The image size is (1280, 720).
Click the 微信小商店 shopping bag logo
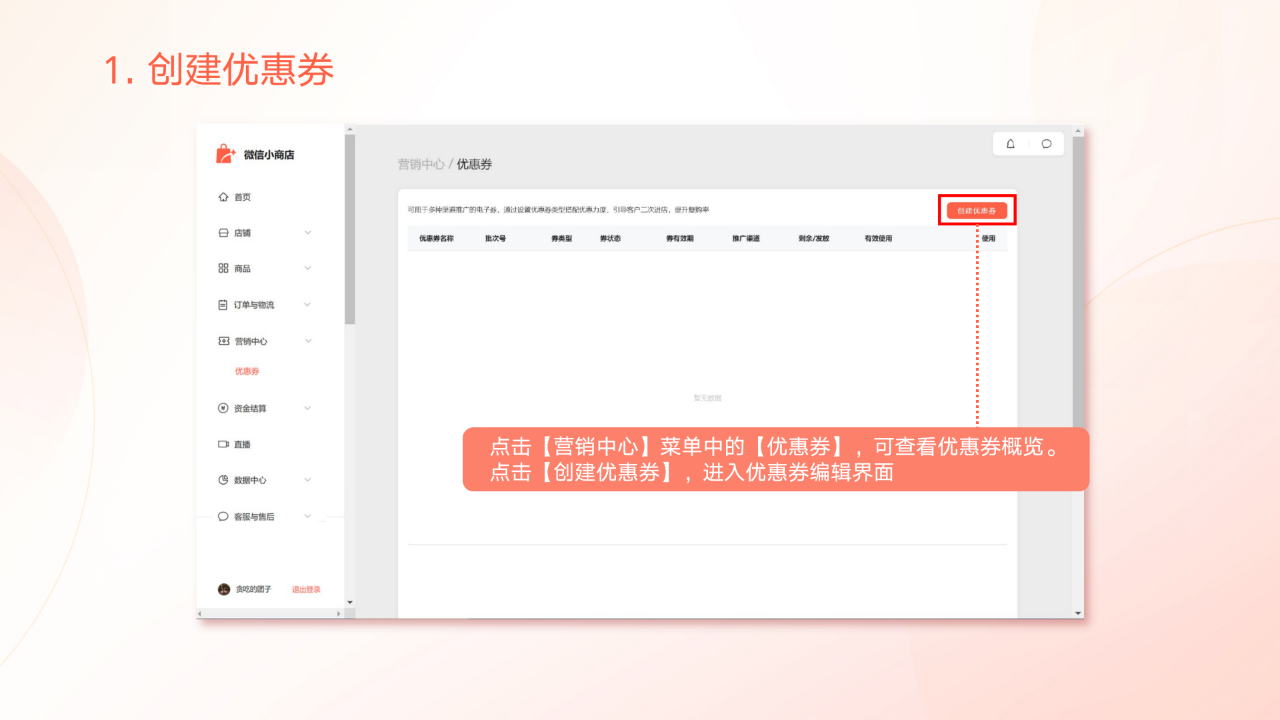tap(225, 154)
